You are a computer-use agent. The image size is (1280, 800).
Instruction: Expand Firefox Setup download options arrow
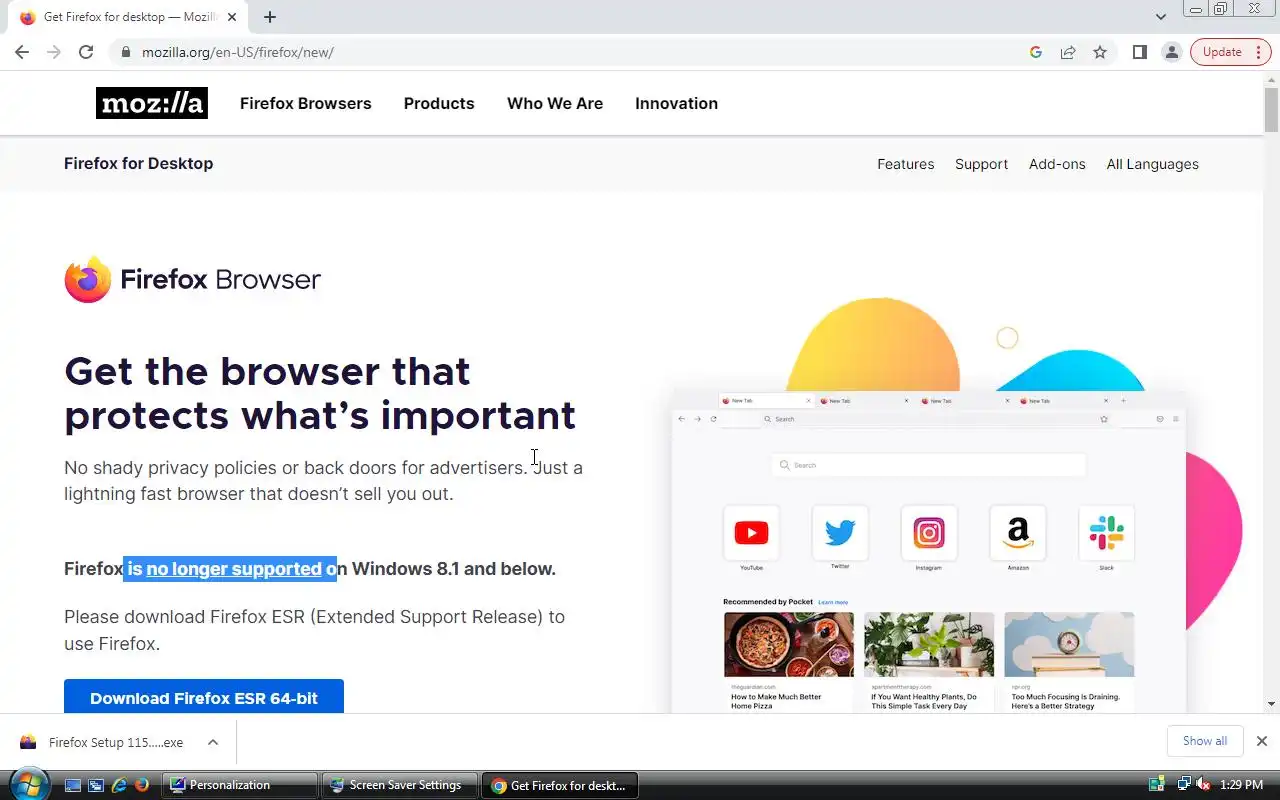click(213, 742)
